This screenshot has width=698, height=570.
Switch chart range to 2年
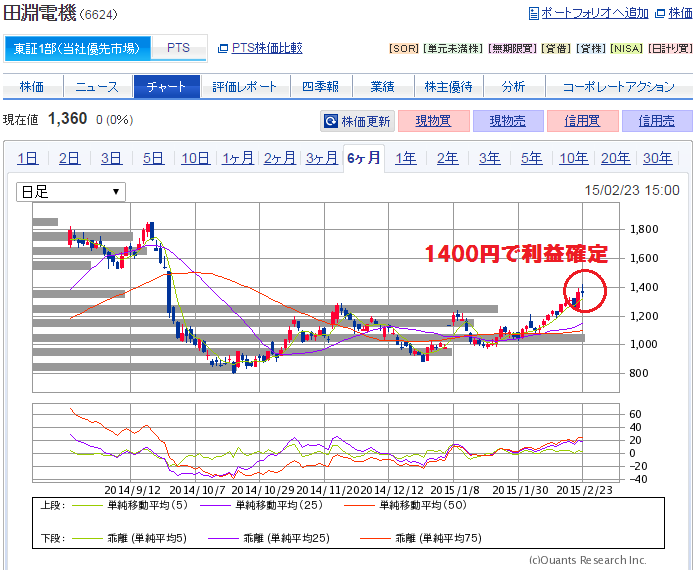[447, 158]
